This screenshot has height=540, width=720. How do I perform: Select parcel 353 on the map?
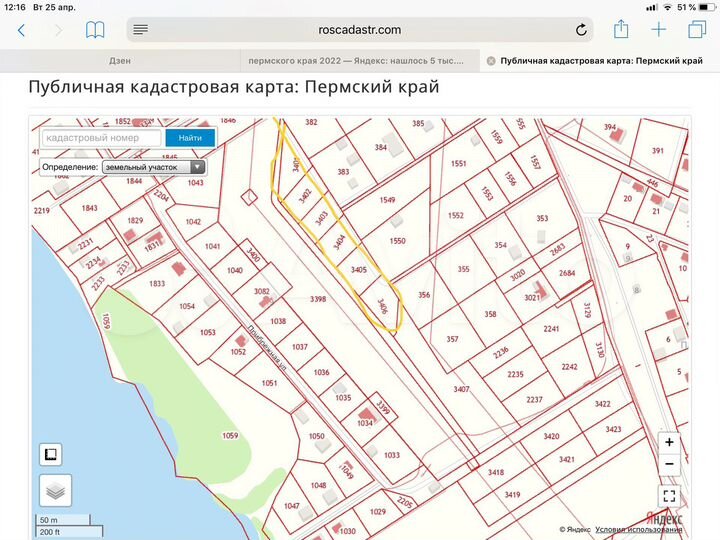542,218
